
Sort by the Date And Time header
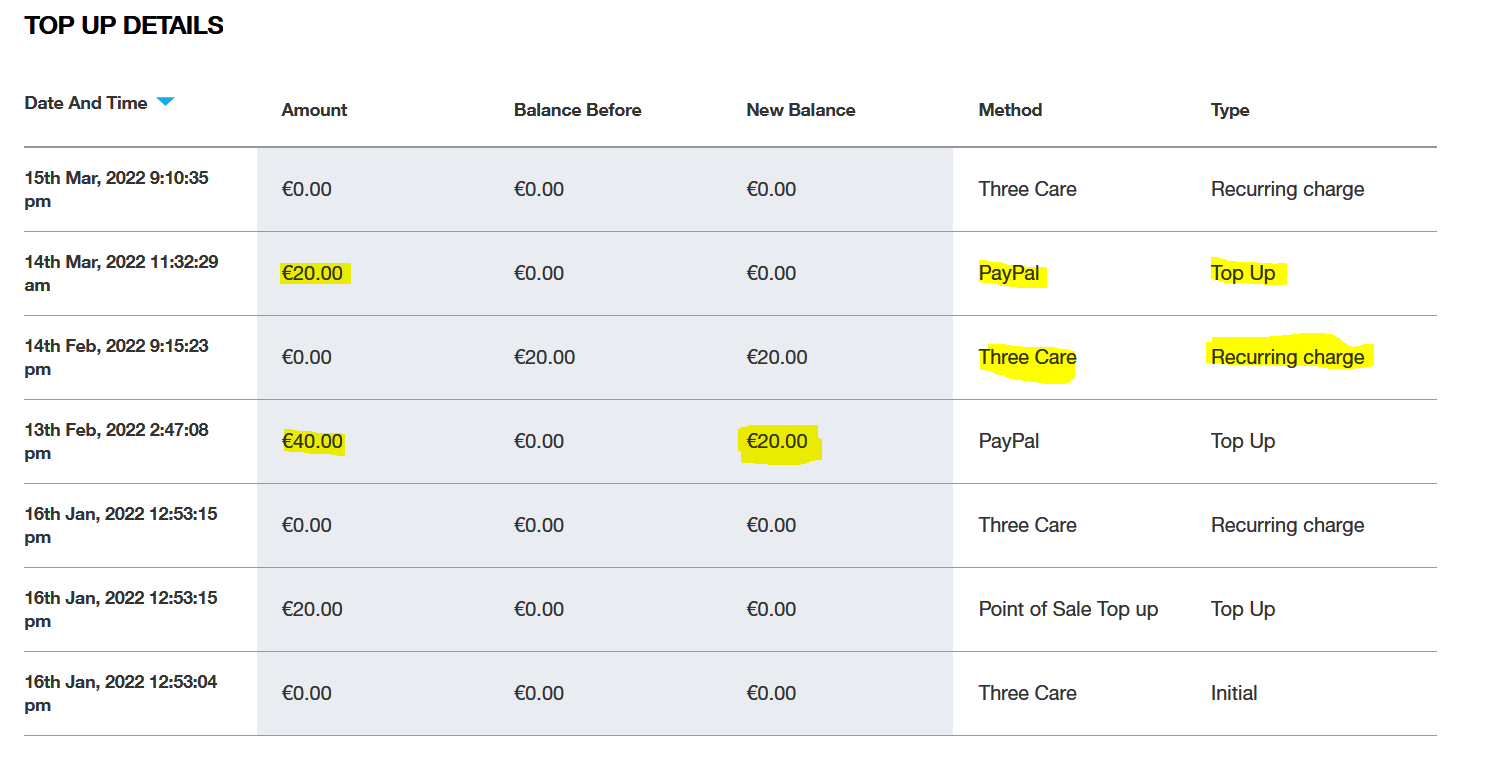point(86,103)
